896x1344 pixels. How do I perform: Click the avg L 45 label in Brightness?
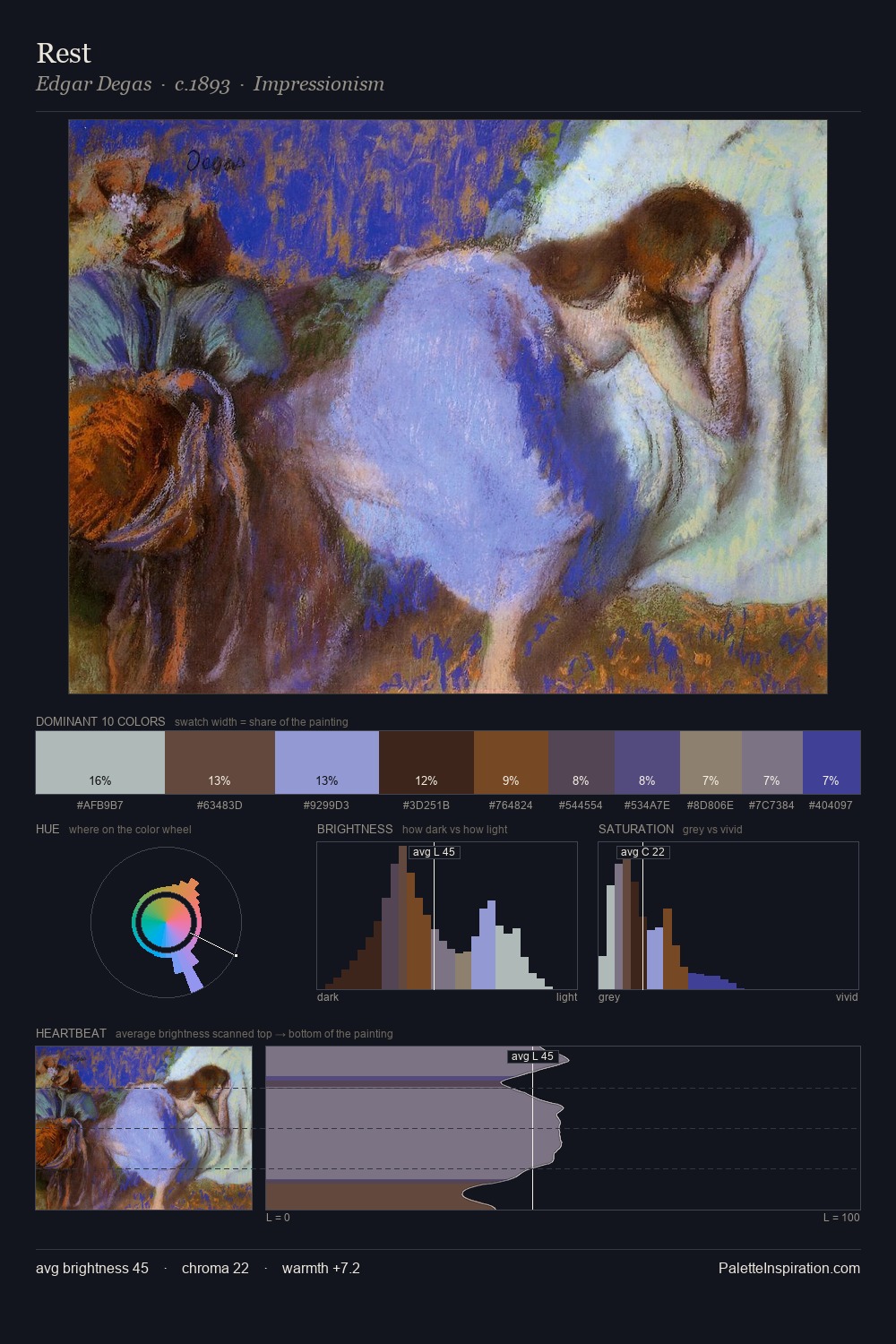pyautogui.click(x=434, y=851)
